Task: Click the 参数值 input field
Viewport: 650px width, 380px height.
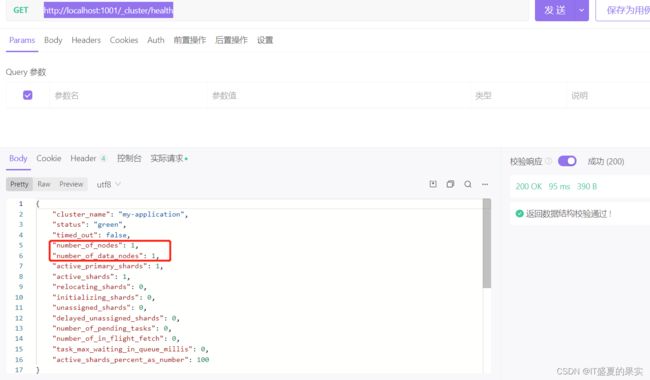Action: (338, 96)
